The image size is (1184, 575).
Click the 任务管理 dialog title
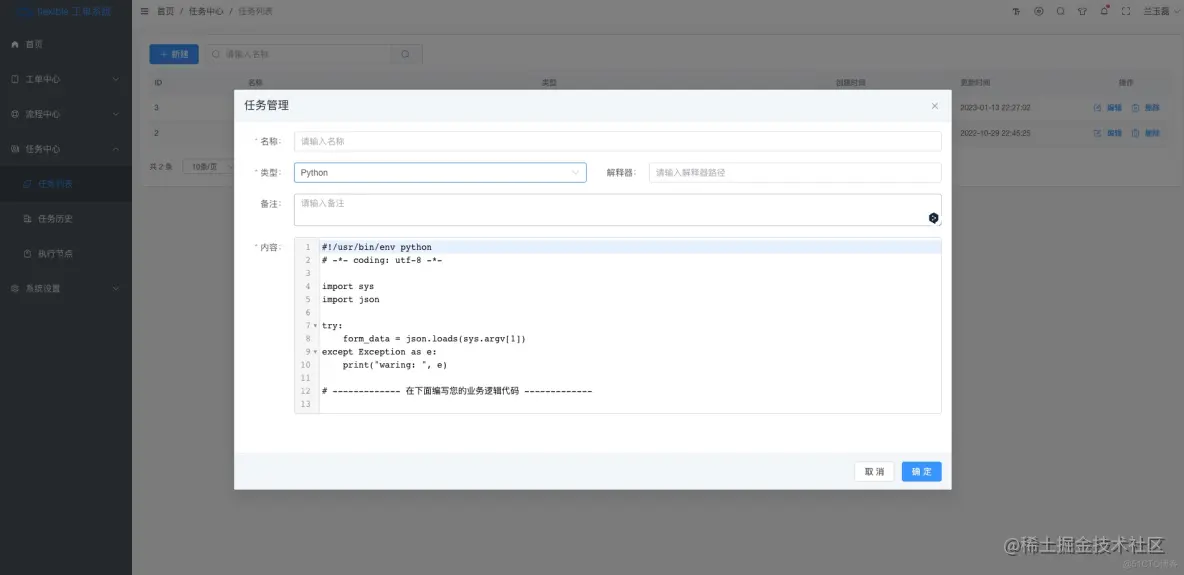coord(267,106)
